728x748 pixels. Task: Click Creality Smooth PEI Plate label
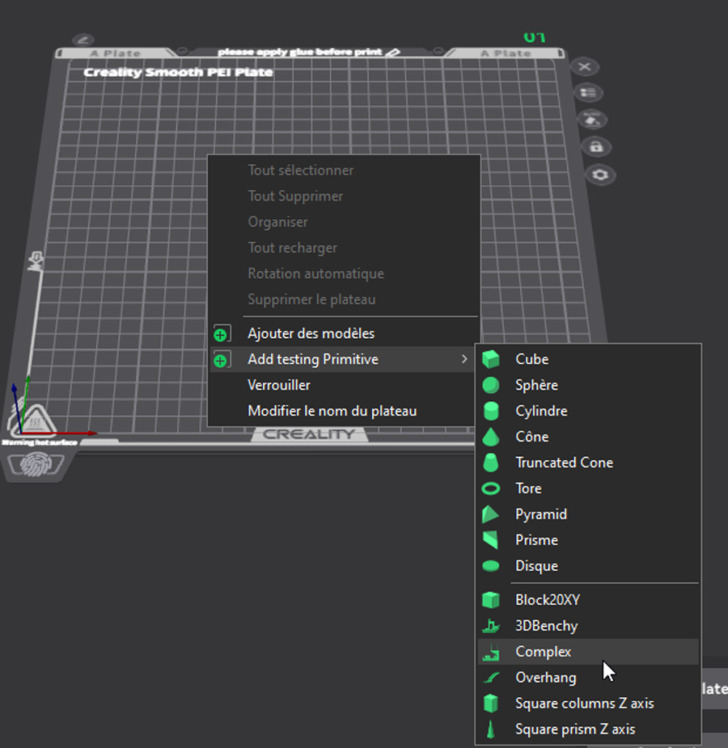click(178, 73)
